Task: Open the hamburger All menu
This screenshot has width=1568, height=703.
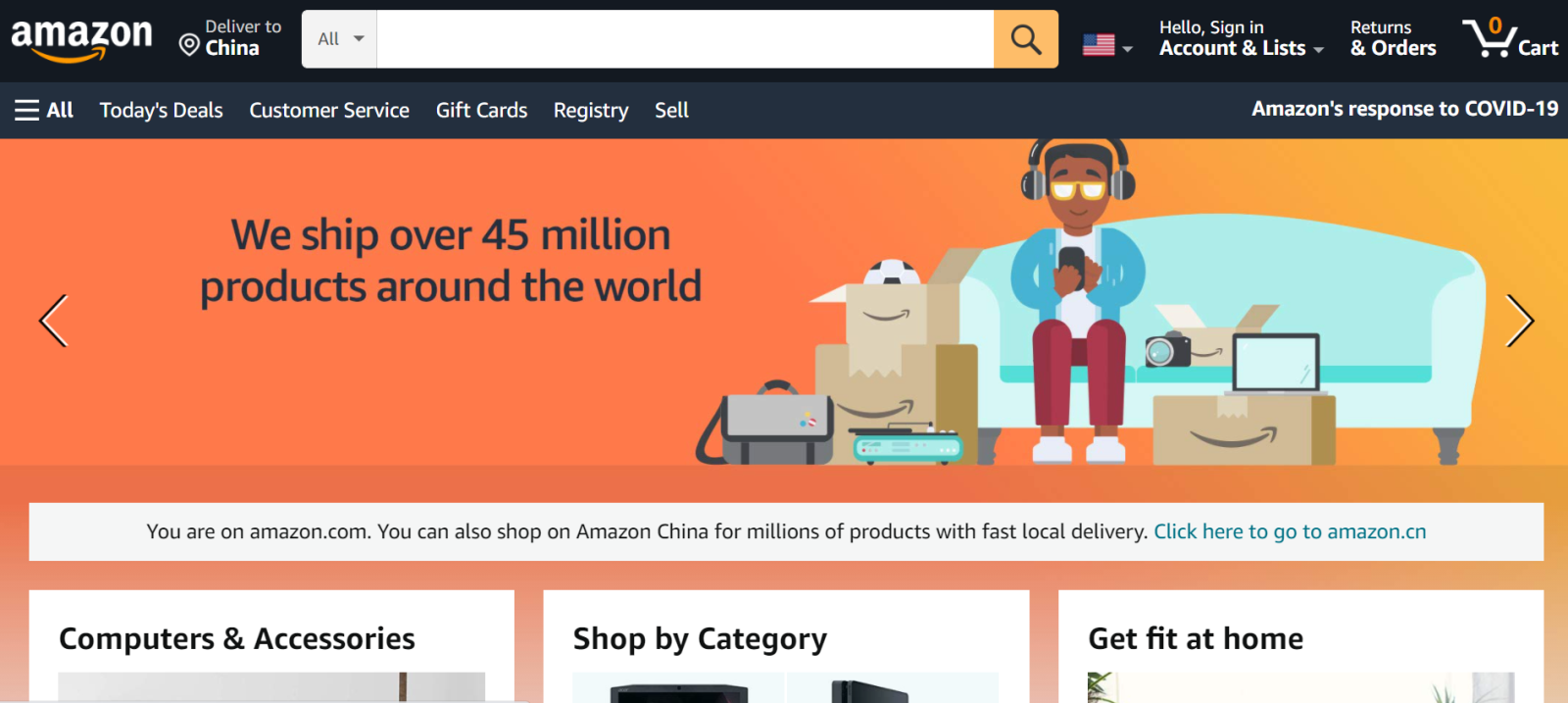Action: (44, 110)
